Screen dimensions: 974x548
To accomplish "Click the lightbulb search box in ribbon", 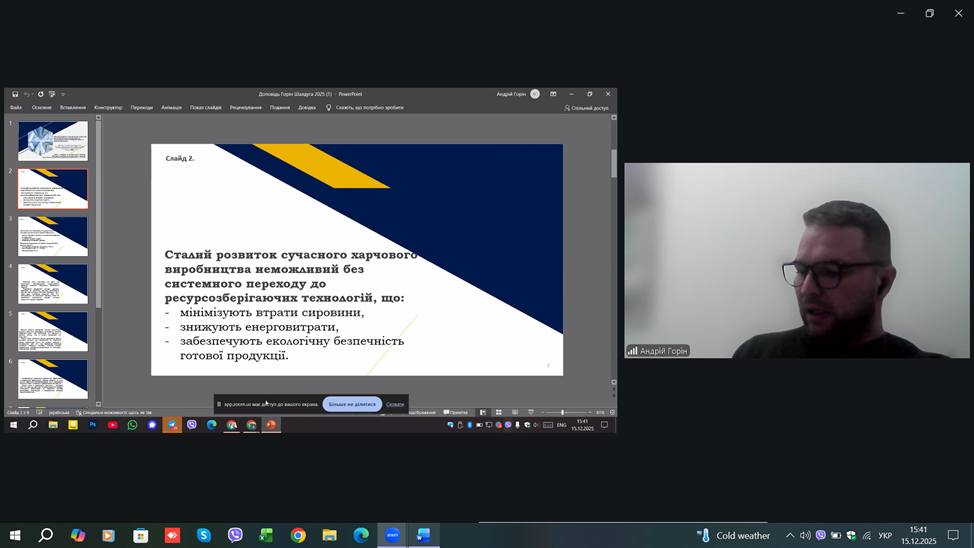I will 365,108.
